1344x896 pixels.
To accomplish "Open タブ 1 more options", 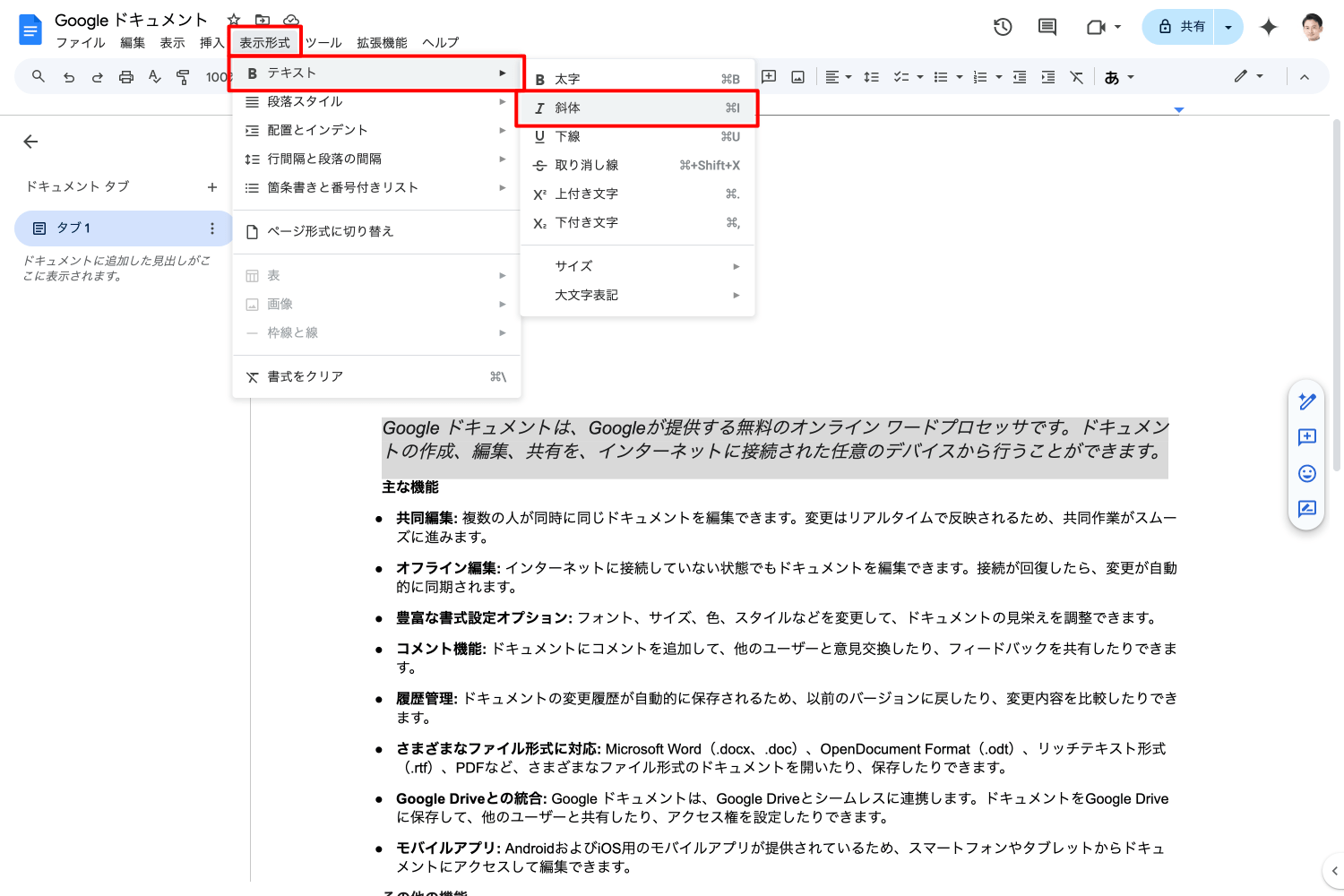I will [212, 228].
